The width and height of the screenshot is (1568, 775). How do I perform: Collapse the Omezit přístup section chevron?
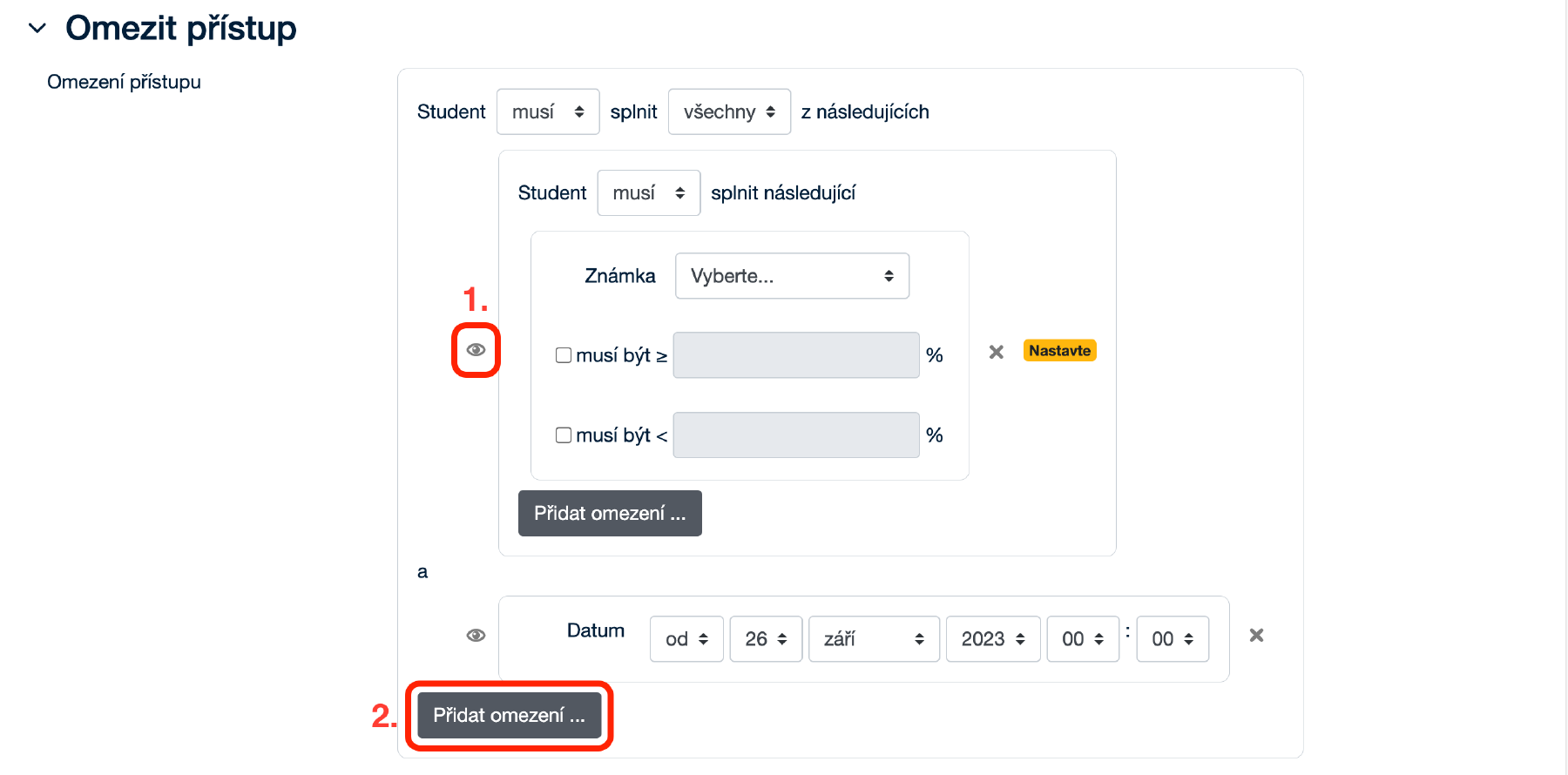pyautogui.click(x=37, y=29)
